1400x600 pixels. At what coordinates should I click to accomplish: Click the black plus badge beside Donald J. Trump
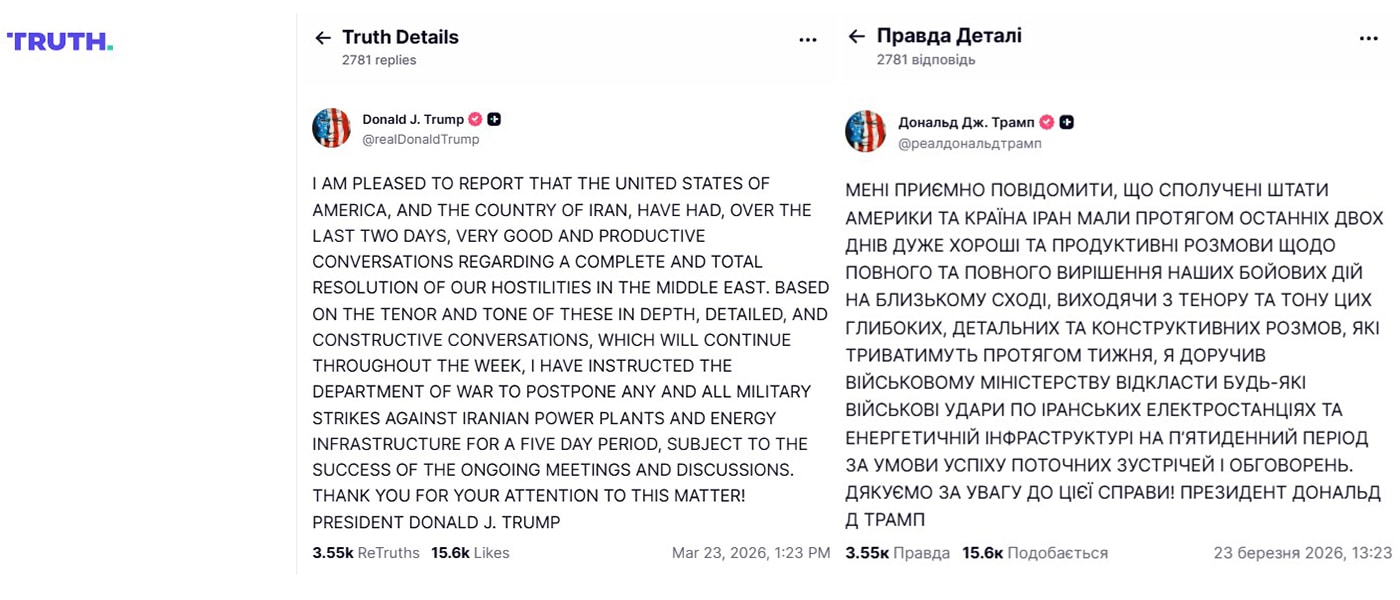(x=494, y=119)
